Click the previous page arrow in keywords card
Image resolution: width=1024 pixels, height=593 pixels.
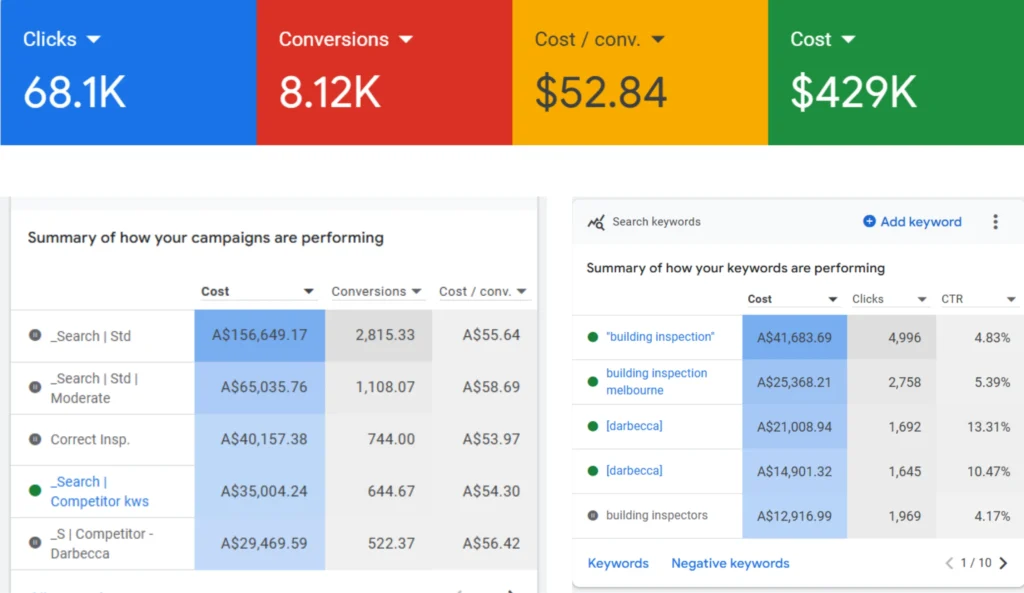pyautogui.click(x=949, y=563)
